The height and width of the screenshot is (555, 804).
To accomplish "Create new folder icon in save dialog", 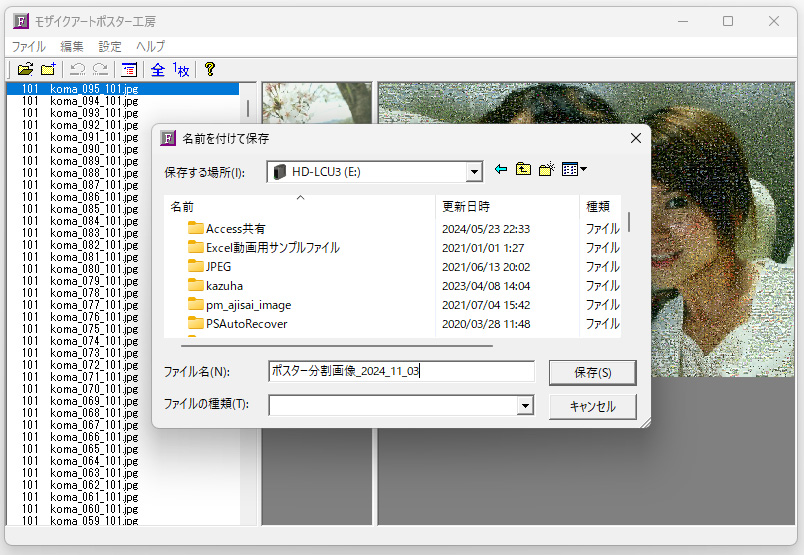I will pos(547,169).
